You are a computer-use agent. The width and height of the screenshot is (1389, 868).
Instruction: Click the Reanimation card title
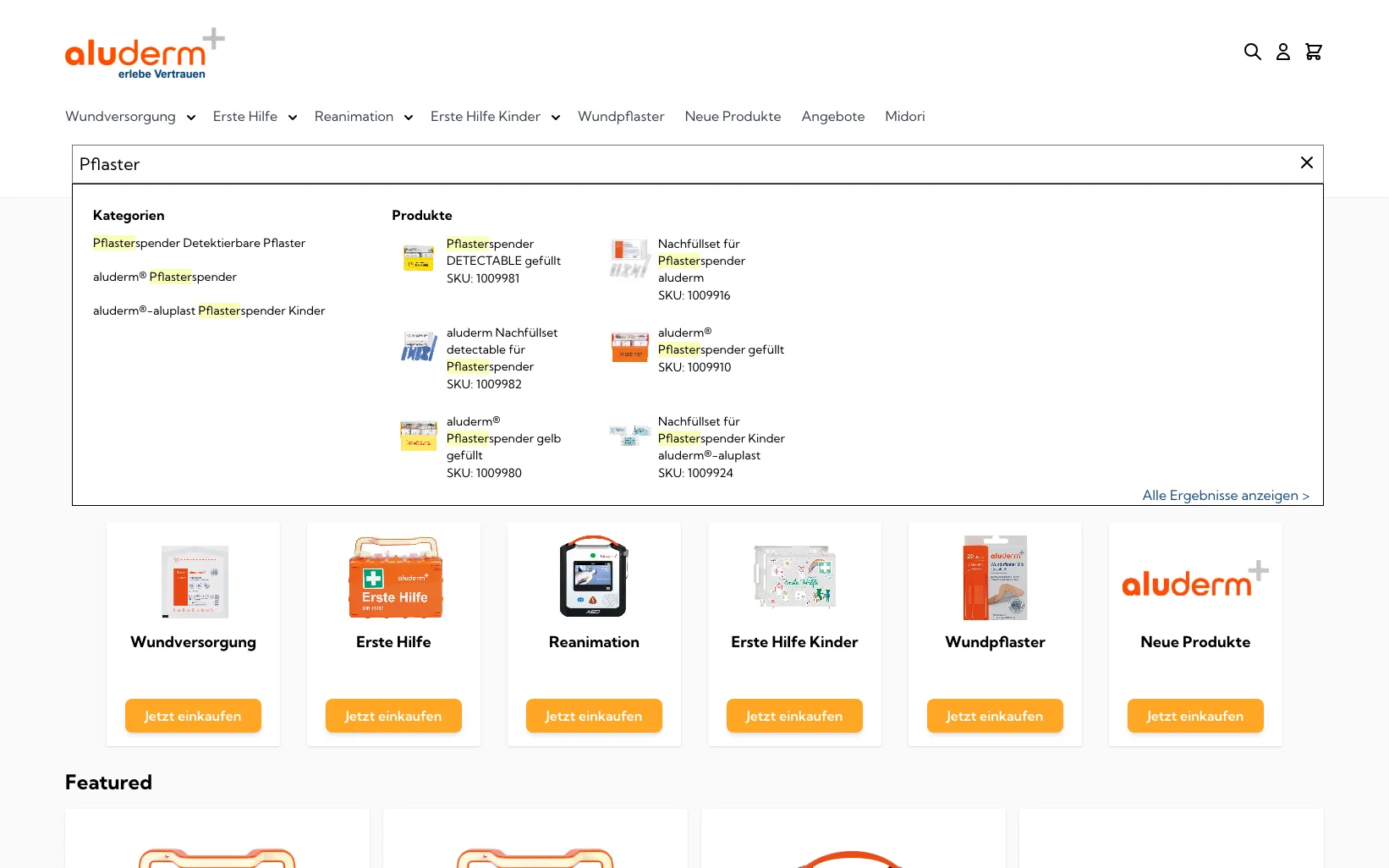point(594,642)
